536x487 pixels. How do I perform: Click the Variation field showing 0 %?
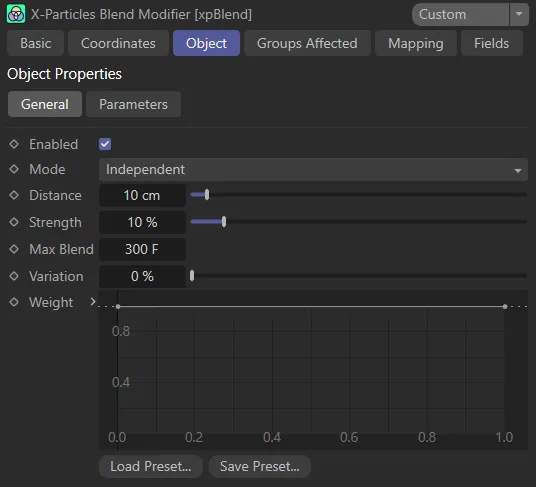tap(142, 276)
